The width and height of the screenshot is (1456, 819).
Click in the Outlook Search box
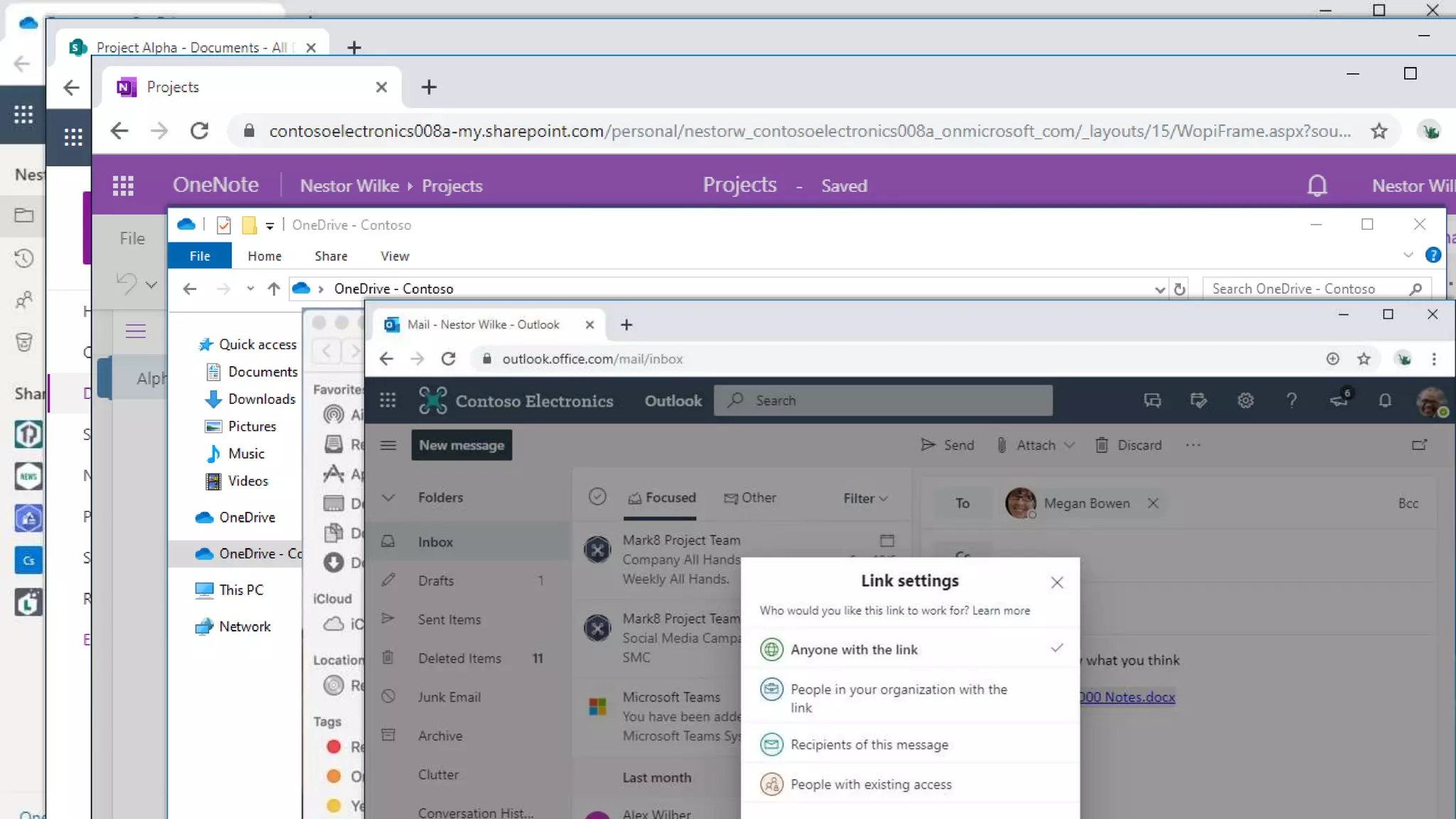point(882,400)
